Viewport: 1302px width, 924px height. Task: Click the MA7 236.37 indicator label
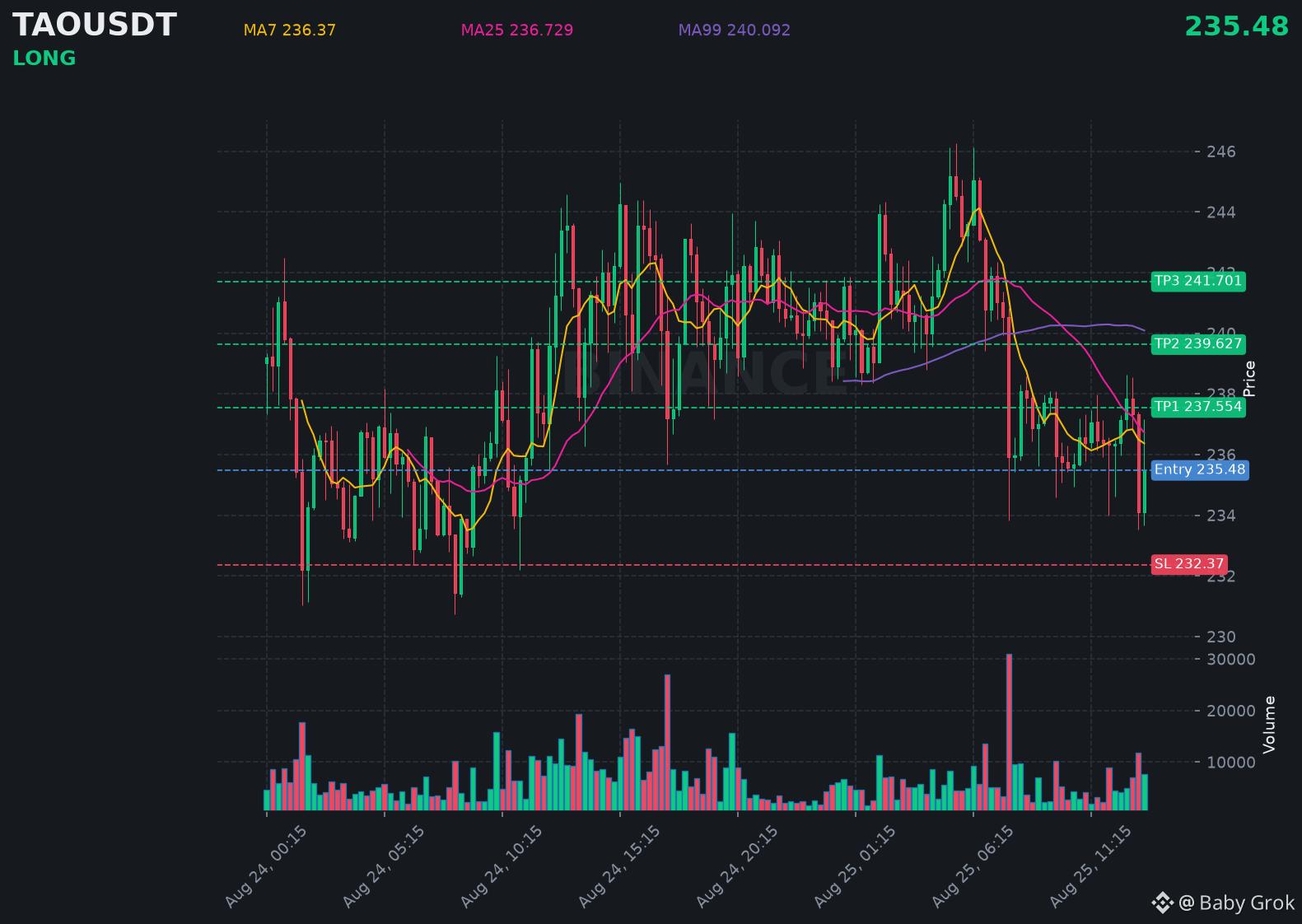[290, 30]
